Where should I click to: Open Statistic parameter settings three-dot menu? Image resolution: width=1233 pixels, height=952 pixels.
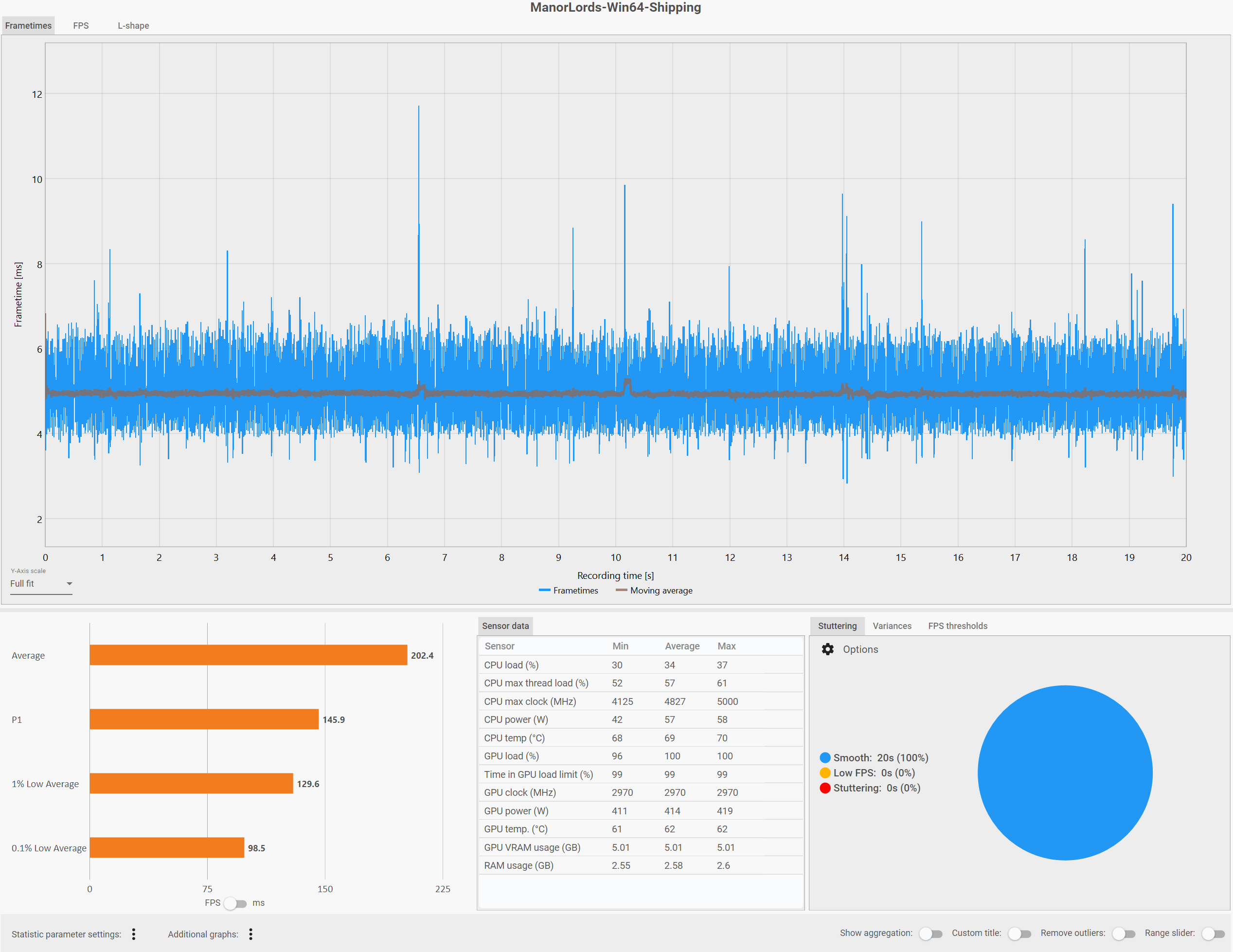tap(134, 934)
